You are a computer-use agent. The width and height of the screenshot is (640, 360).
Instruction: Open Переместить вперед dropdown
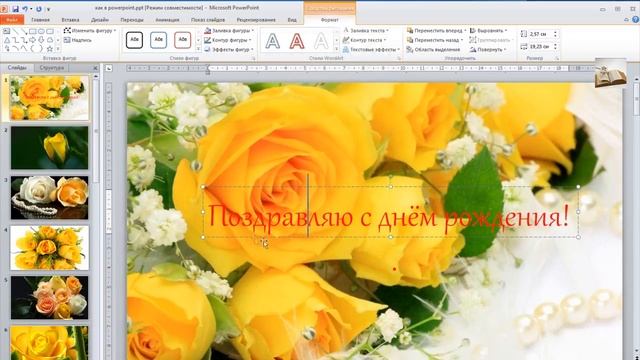pos(436,31)
